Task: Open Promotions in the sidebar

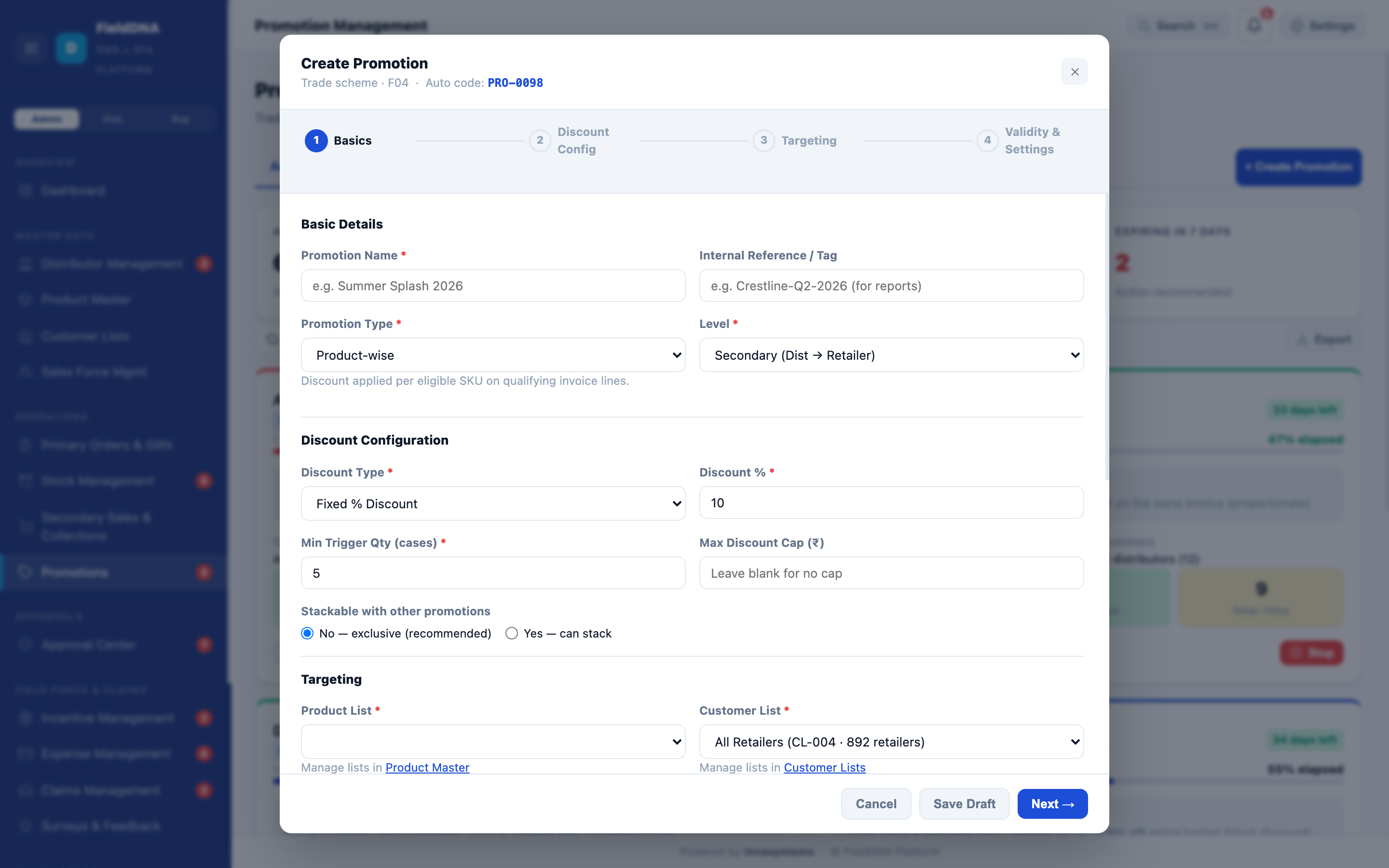Action: click(114, 572)
